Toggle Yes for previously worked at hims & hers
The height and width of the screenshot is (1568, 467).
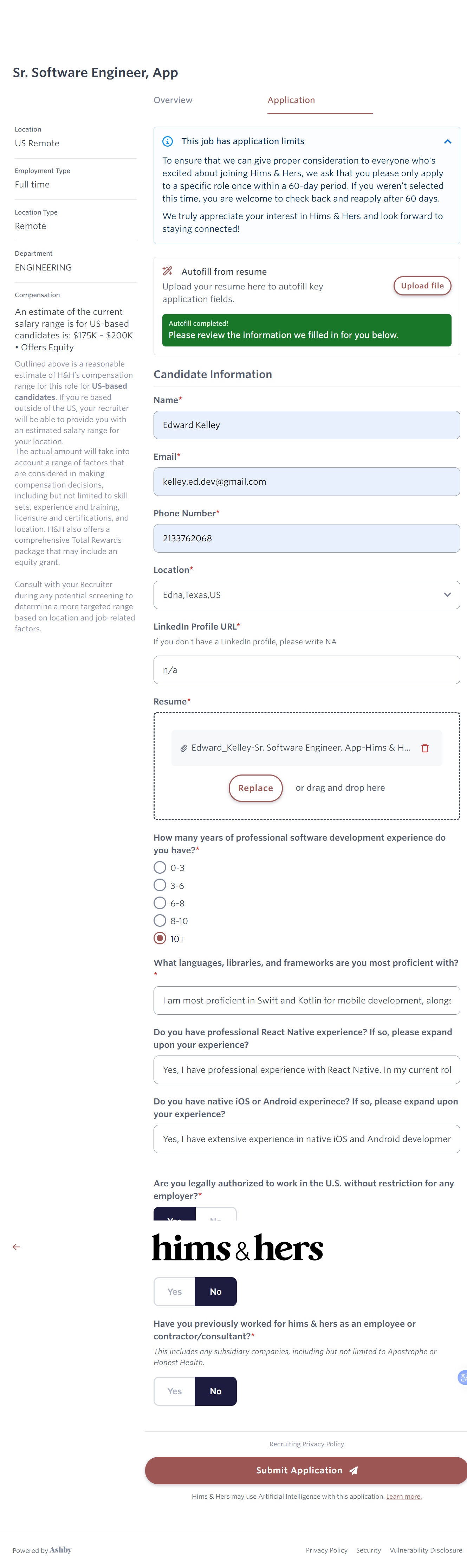(x=175, y=1391)
